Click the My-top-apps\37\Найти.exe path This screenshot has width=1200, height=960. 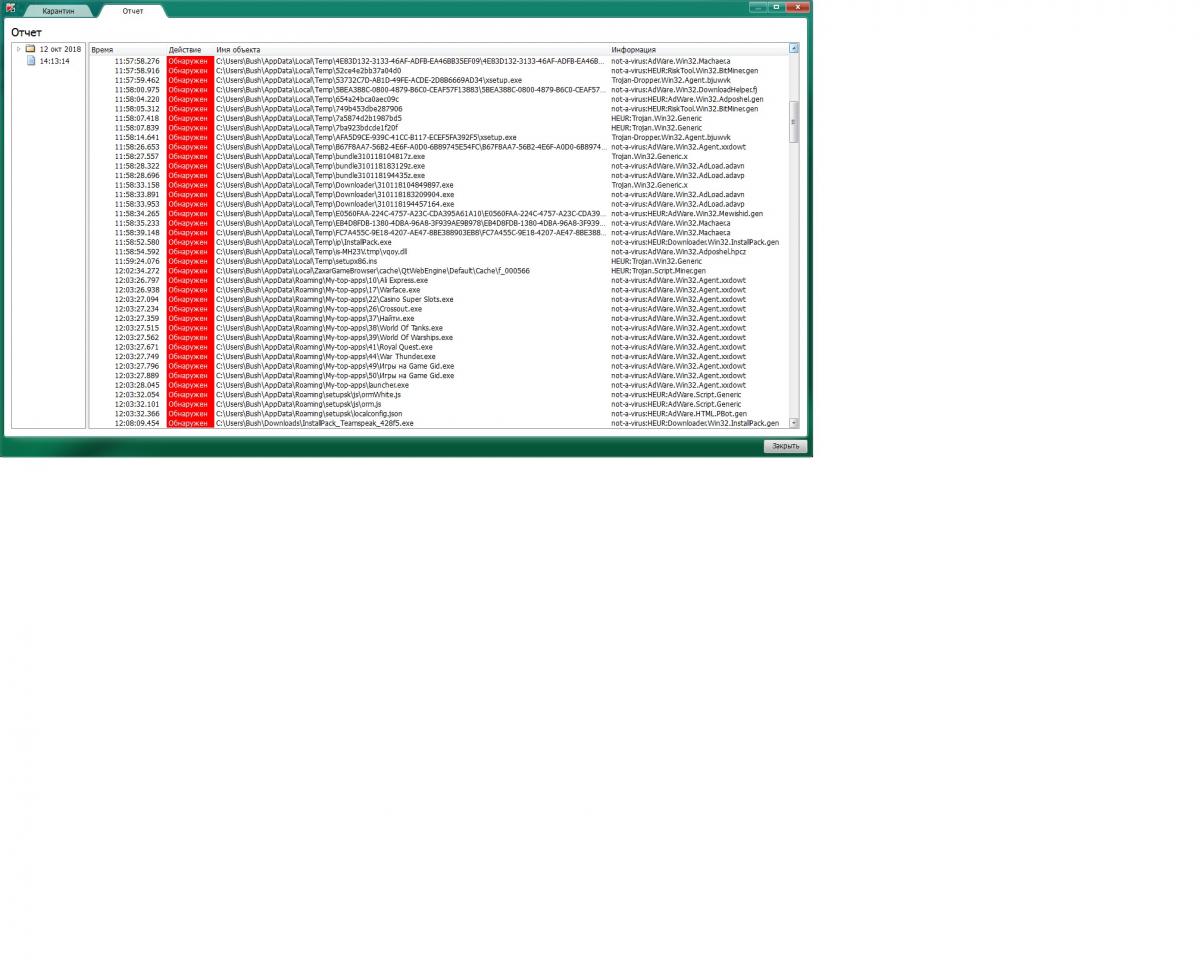coord(315,318)
